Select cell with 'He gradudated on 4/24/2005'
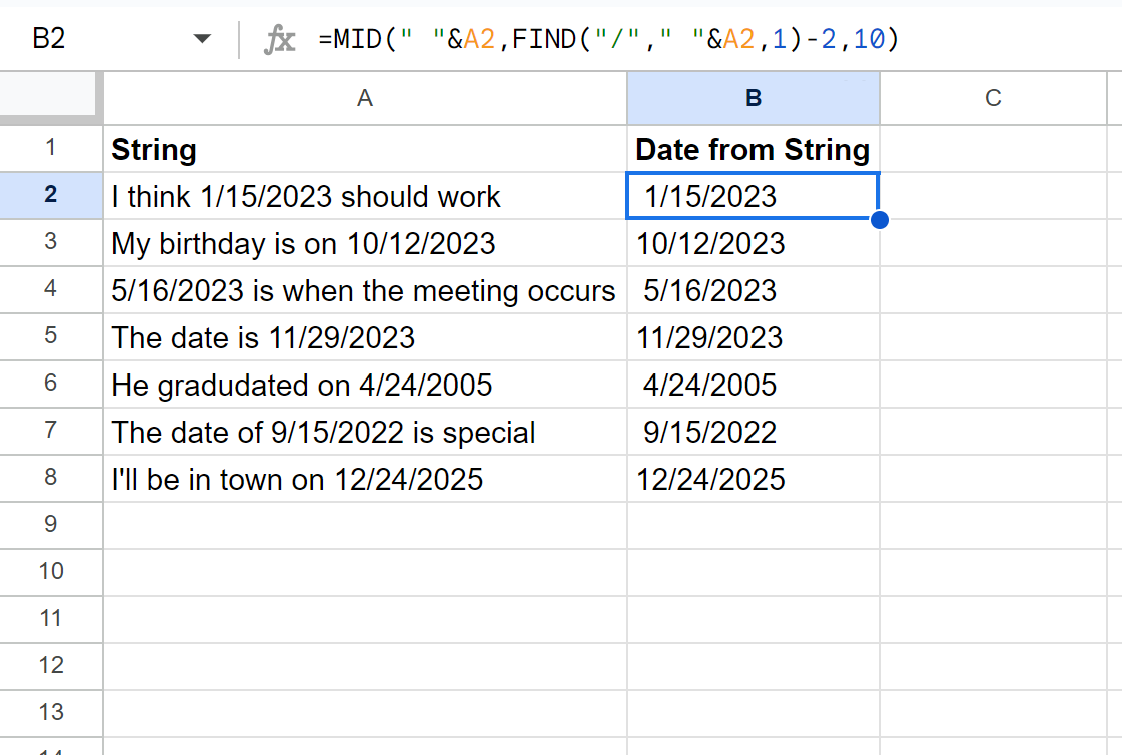This screenshot has width=1122, height=756. pyautogui.click(x=364, y=384)
